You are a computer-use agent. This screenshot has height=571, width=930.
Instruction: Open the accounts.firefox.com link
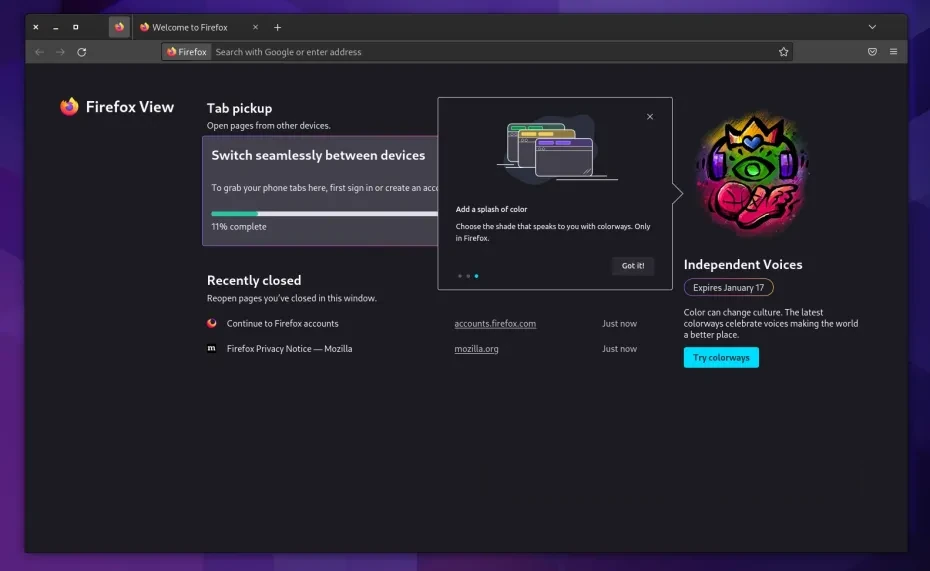[x=495, y=324]
